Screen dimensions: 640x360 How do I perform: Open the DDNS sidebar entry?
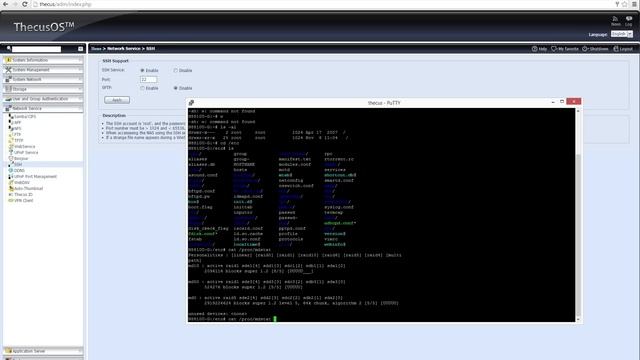[19, 170]
